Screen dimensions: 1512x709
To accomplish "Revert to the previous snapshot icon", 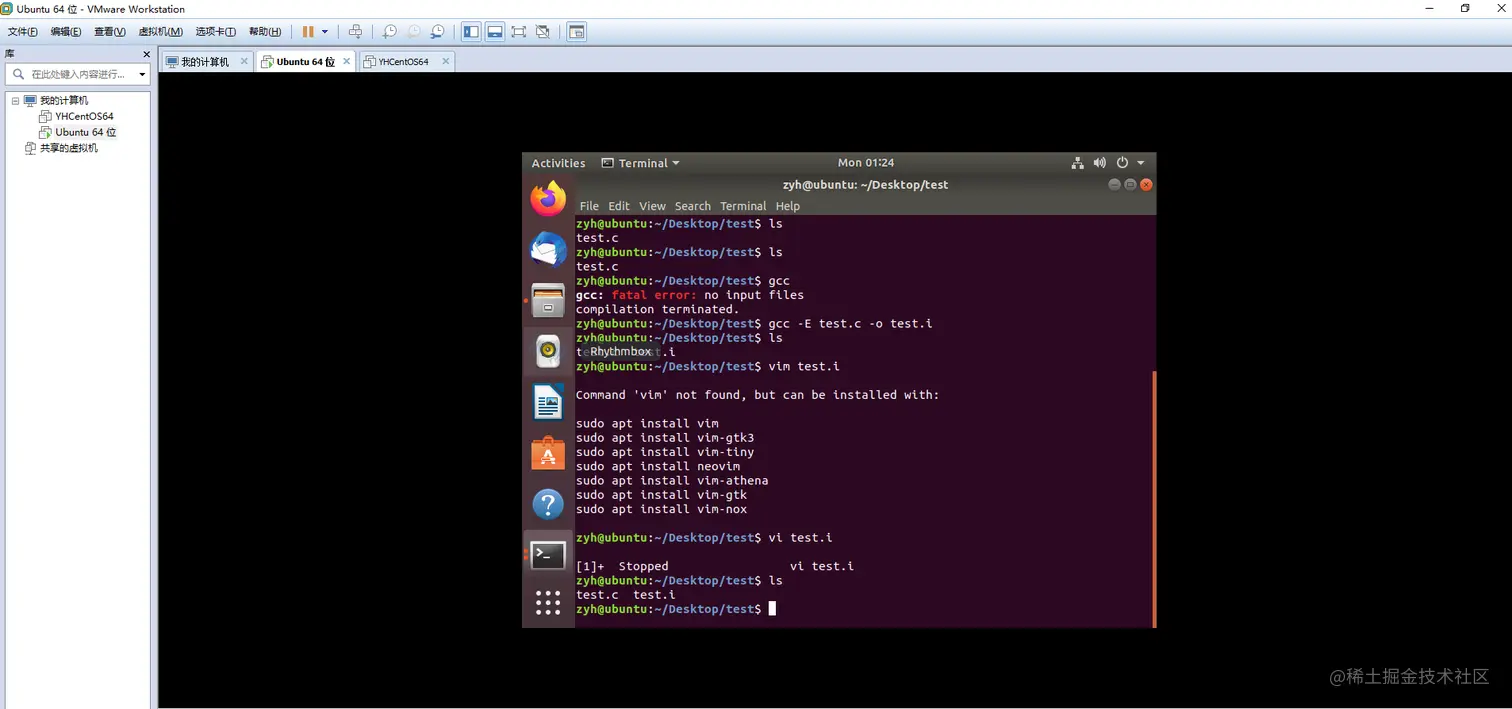I will pyautogui.click(x=414, y=32).
